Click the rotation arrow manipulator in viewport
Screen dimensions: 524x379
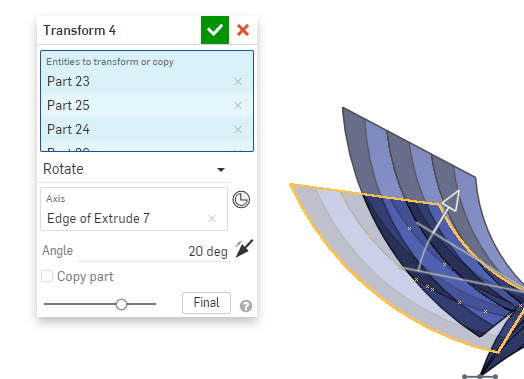pos(452,200)
